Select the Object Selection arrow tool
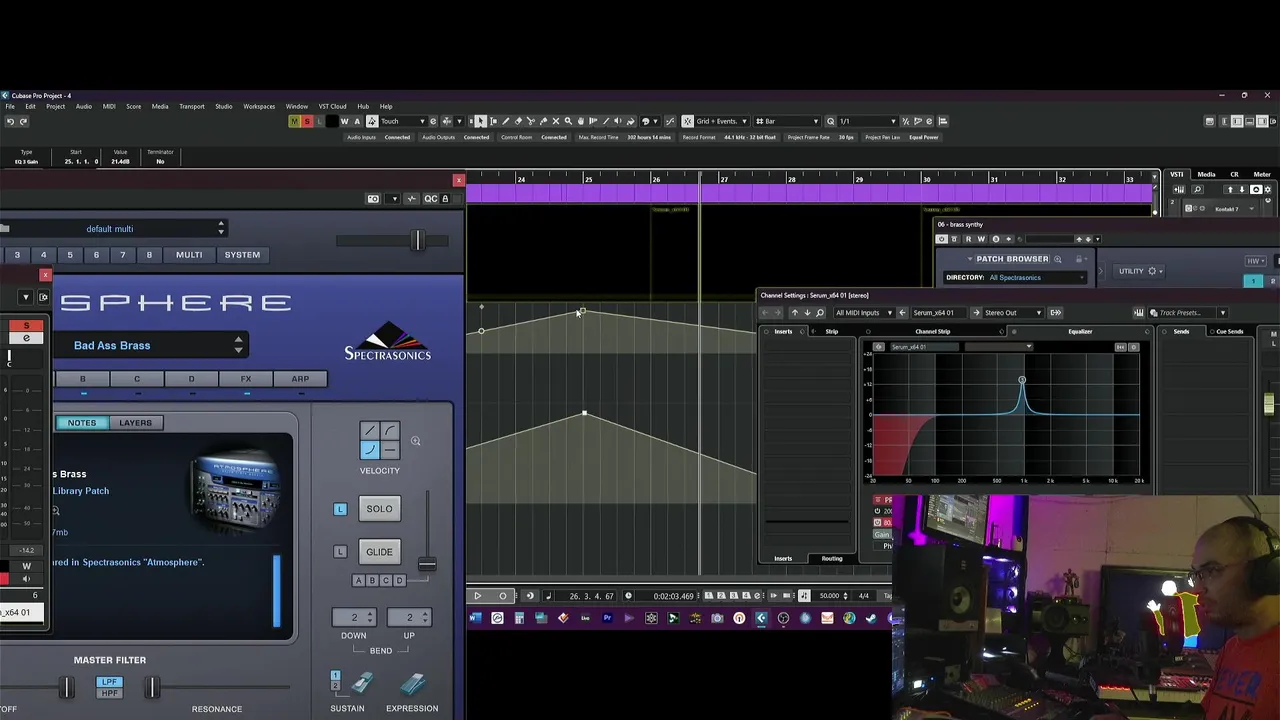This screenshot has width=1280, height=720. coord(480,121)
